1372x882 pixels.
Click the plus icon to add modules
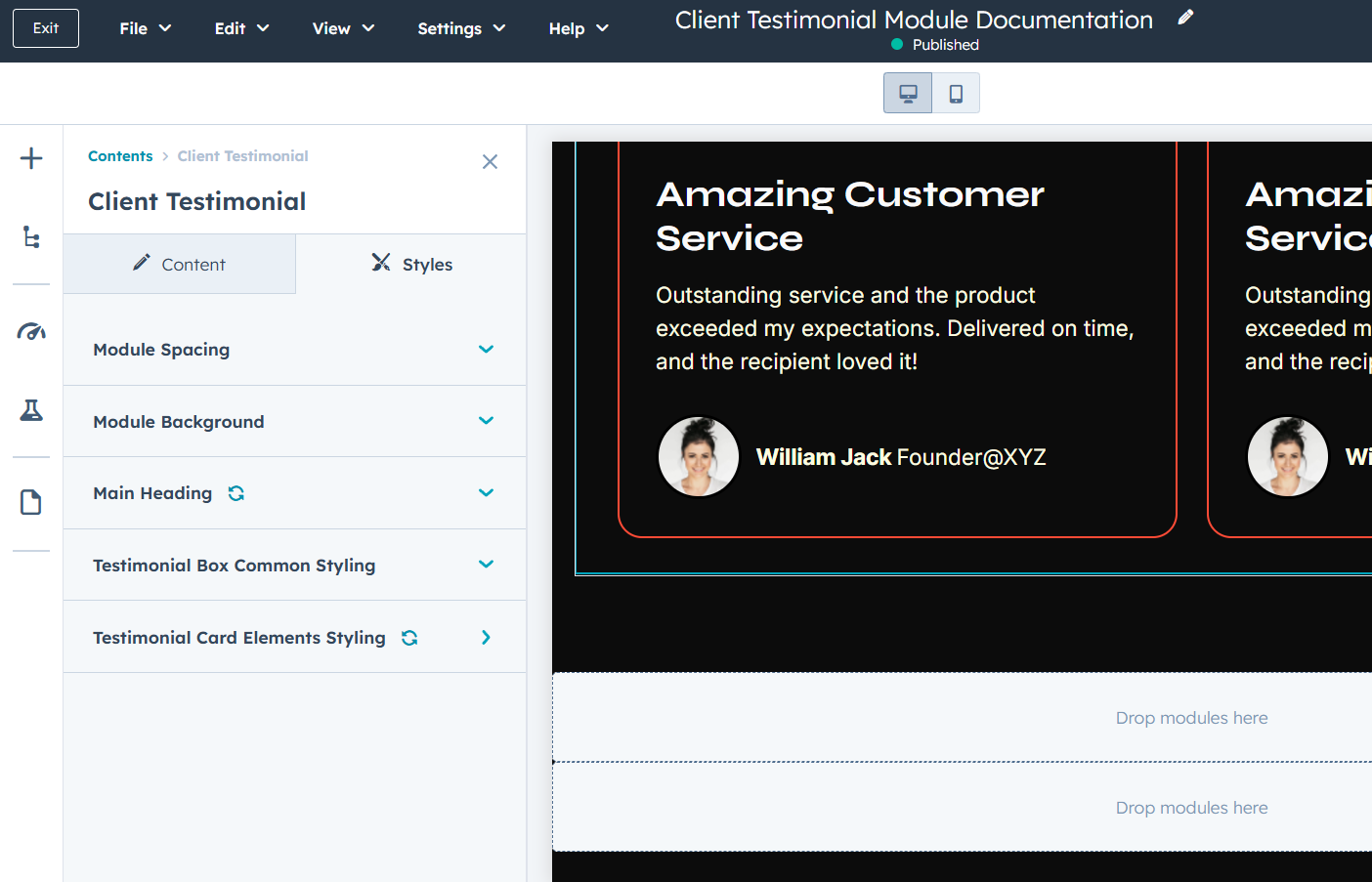coord(31,158)
